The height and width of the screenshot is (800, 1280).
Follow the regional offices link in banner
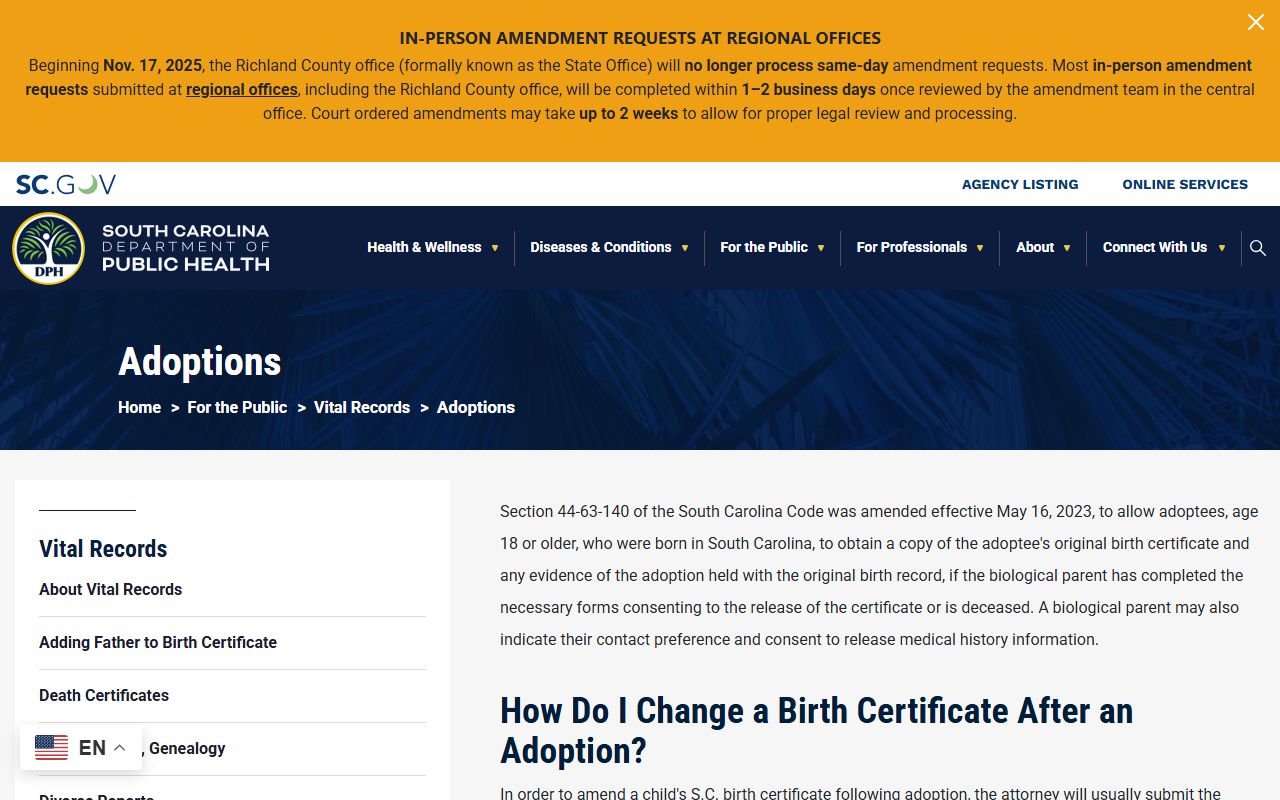point(242,89)
